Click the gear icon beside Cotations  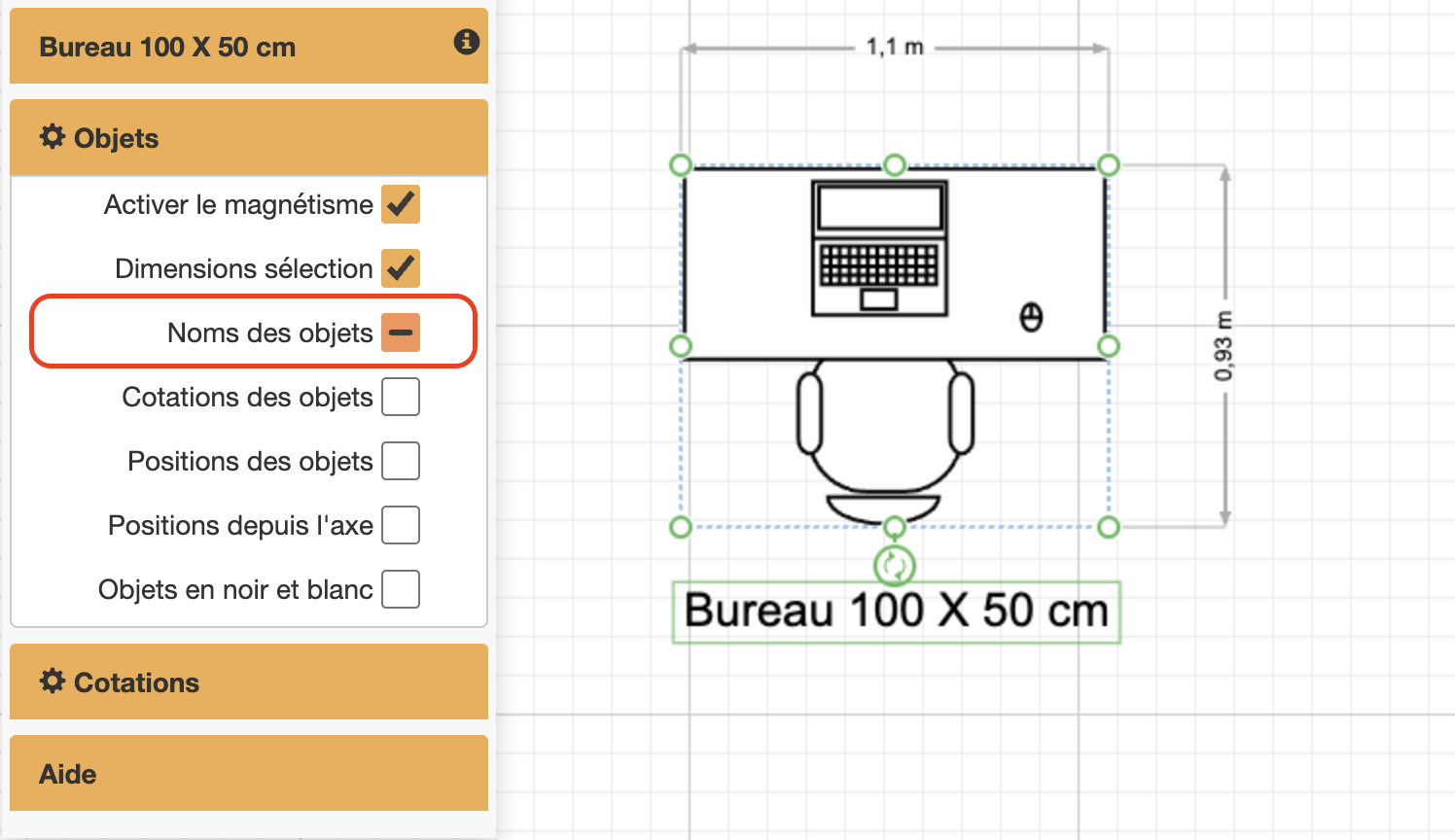click(x=53, y=682)
